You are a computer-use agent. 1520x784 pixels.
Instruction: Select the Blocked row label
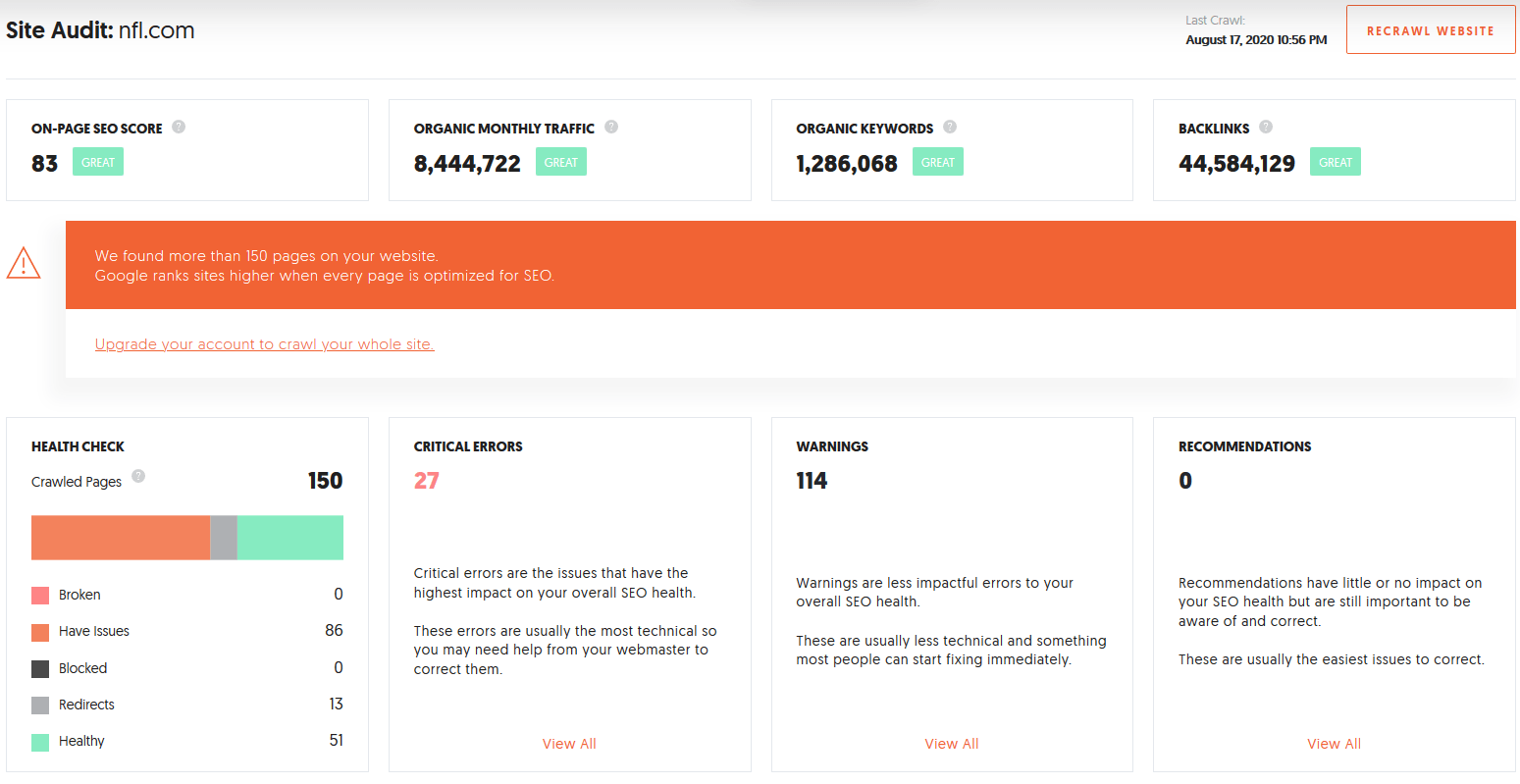point(82,668)
